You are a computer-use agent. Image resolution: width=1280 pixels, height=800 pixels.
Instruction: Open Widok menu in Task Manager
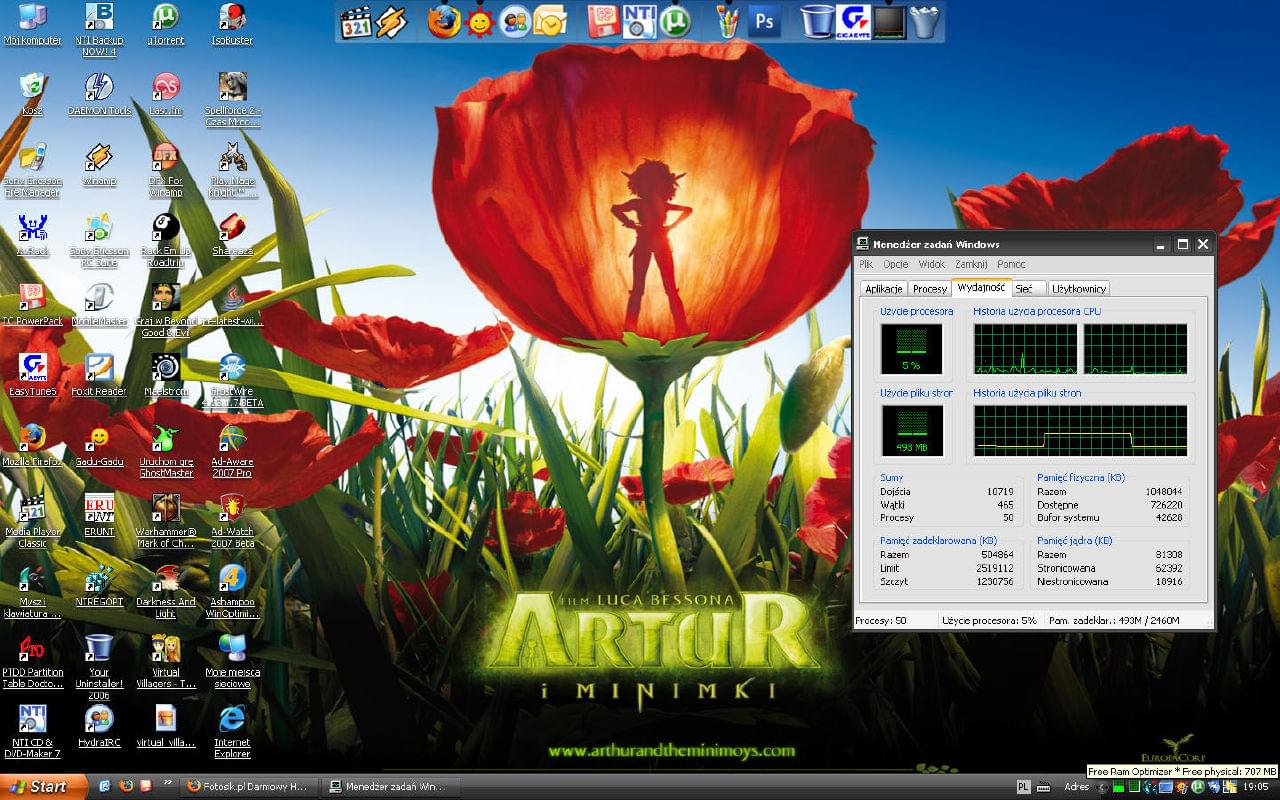931,265
